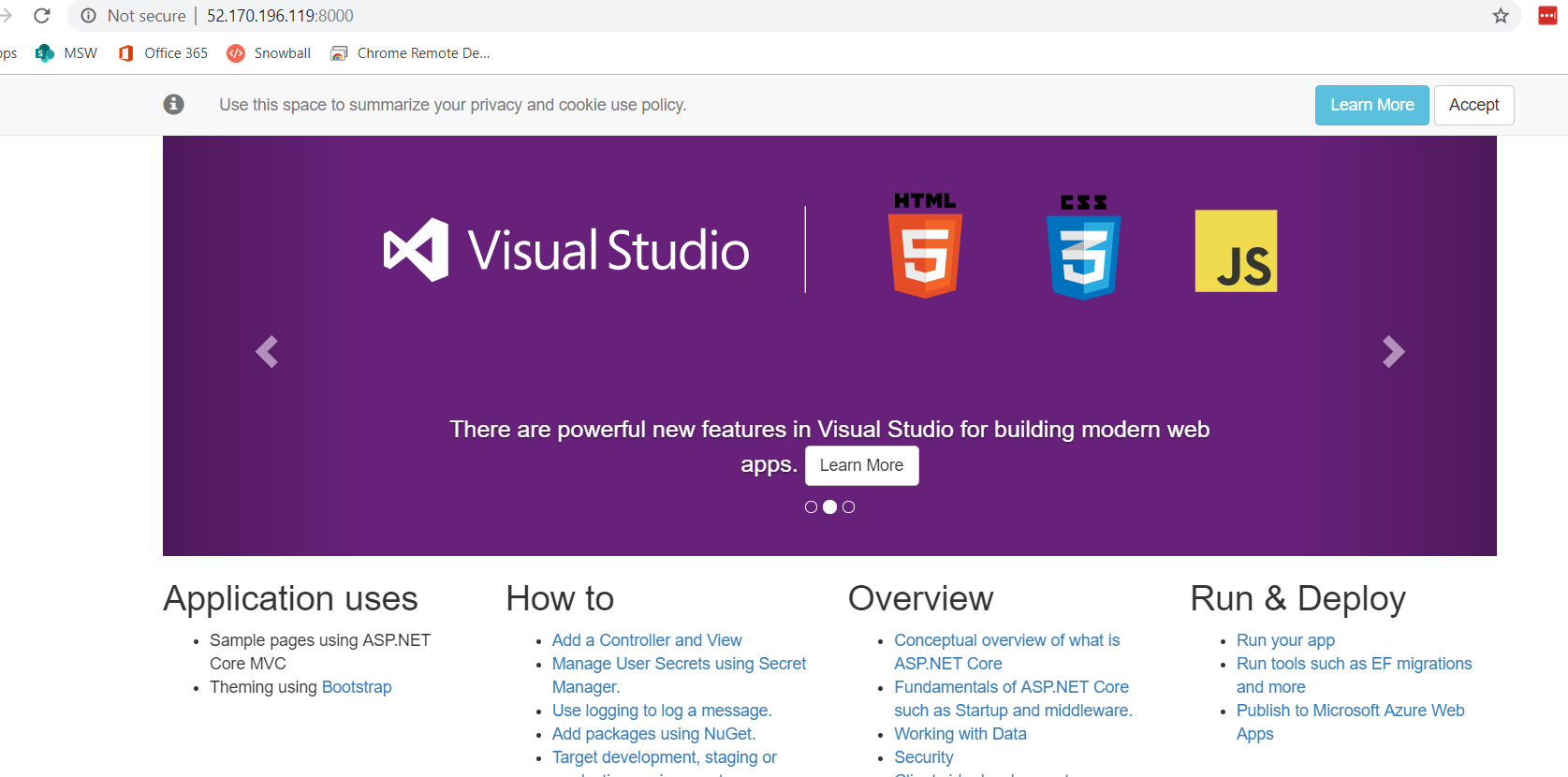Click the cookie policy info icon
1568x777 pixels.
coord(173,104)
